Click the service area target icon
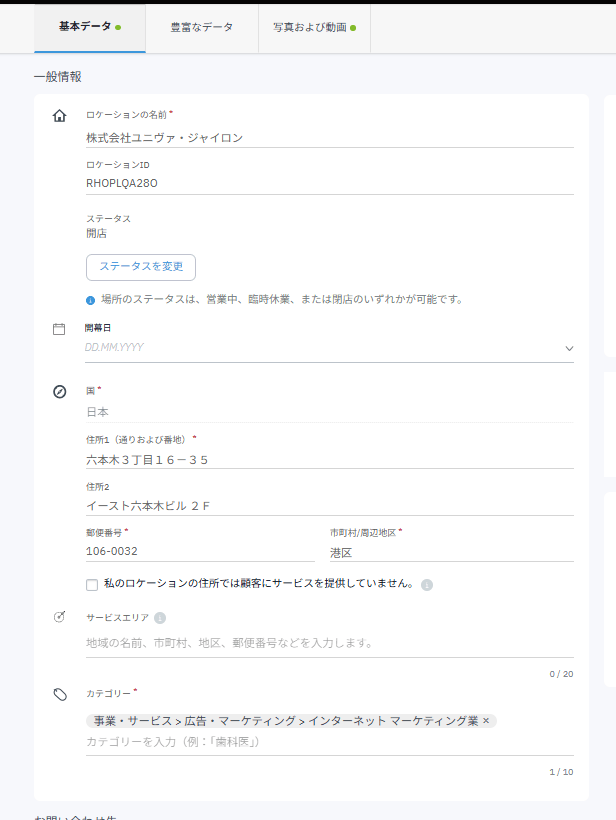 pos(59,617)
